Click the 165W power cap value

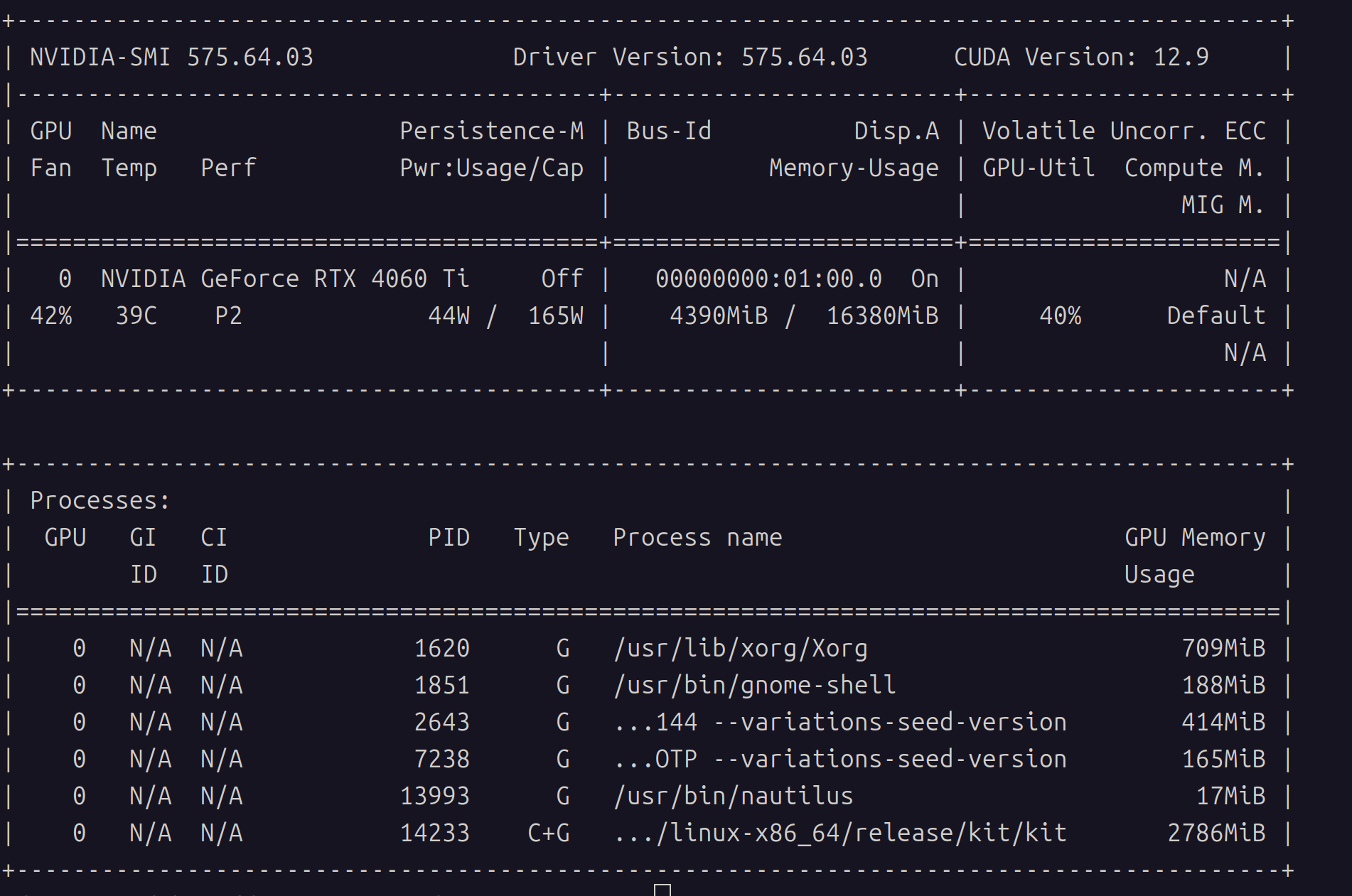point(556,315)
